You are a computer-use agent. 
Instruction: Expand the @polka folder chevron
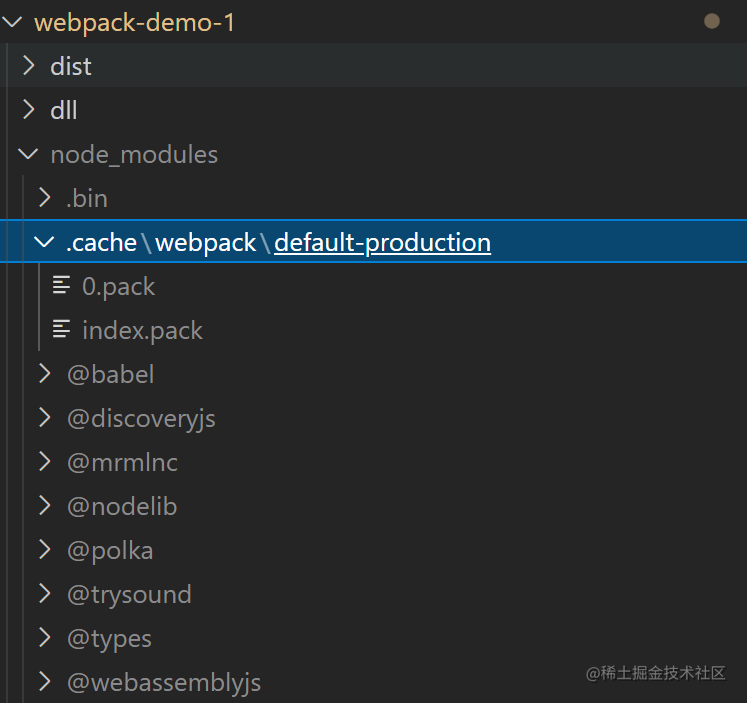coord(45,550)
